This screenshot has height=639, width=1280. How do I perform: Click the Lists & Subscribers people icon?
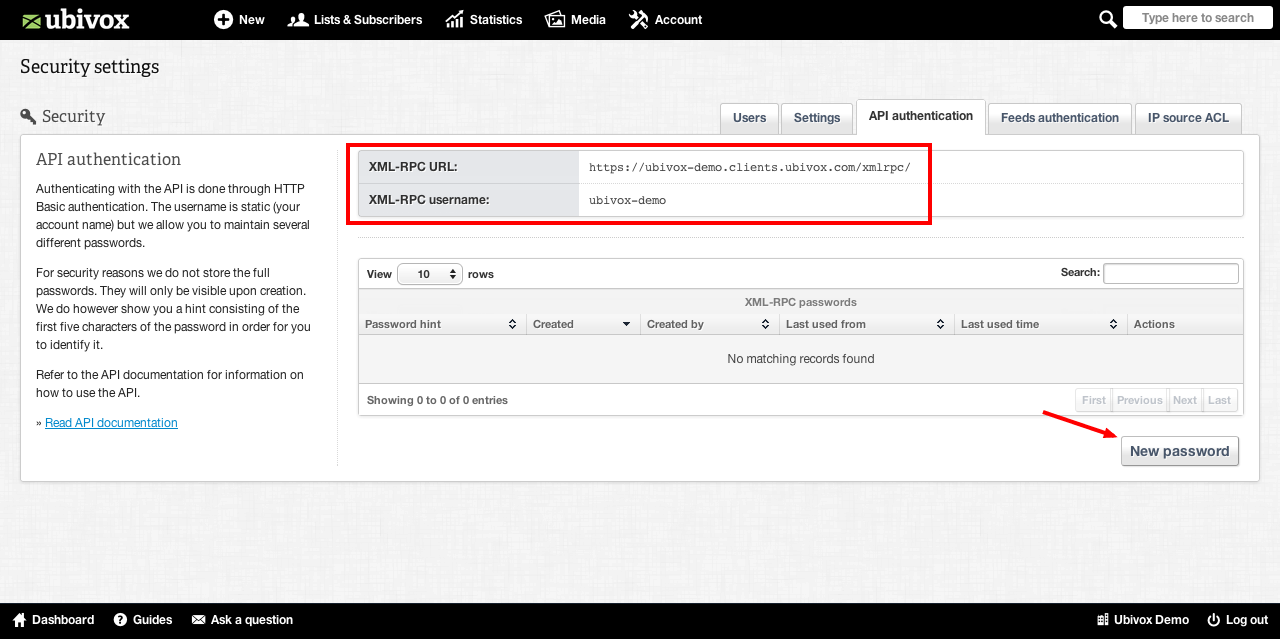pyautogui.click(x=297, y=19)
